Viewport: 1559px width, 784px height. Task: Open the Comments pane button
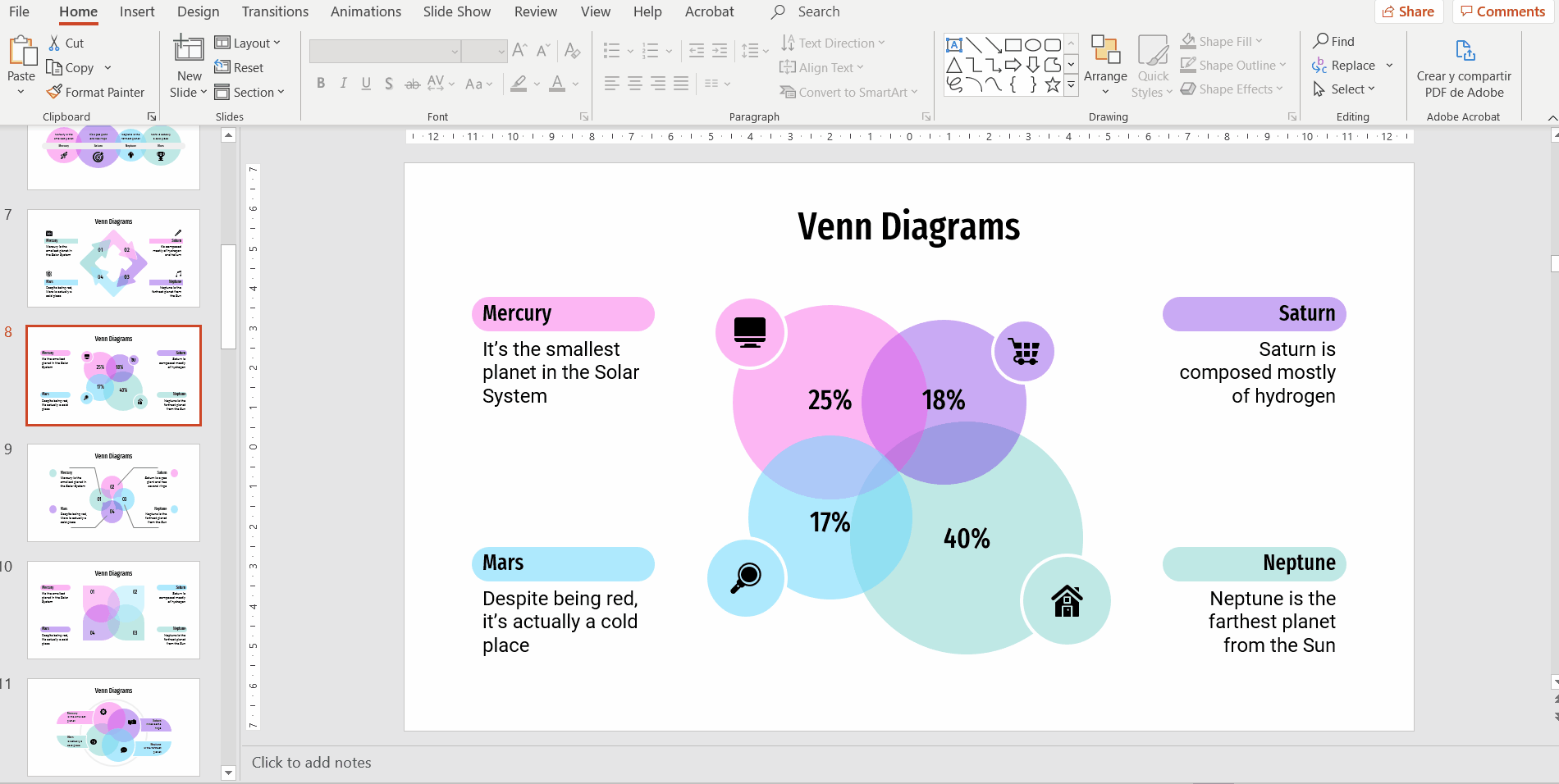[x=1502, y=11]
